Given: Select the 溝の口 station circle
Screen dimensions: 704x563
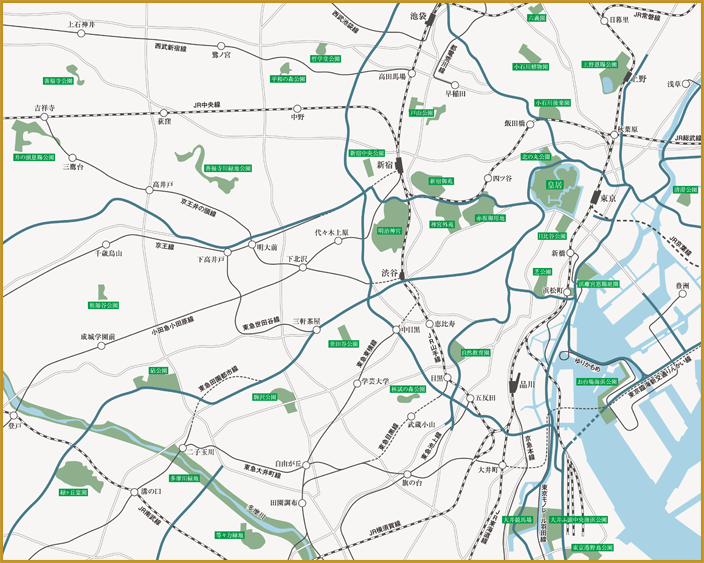Looking at the screenshot, I should click(134, 491).
